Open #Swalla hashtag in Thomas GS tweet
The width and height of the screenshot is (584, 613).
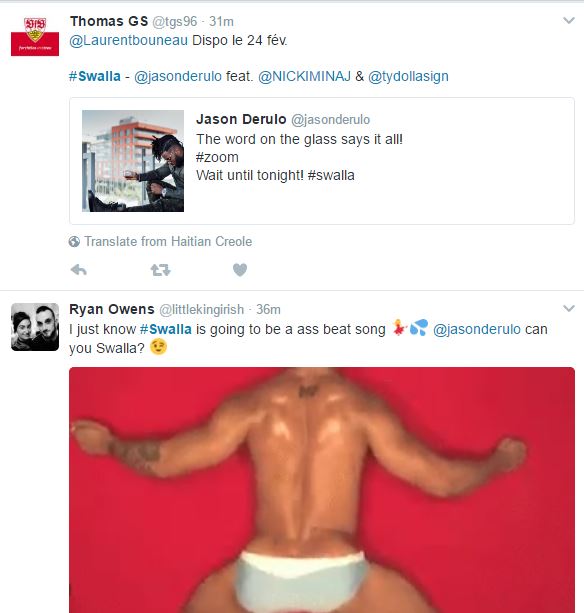(95, 76)
